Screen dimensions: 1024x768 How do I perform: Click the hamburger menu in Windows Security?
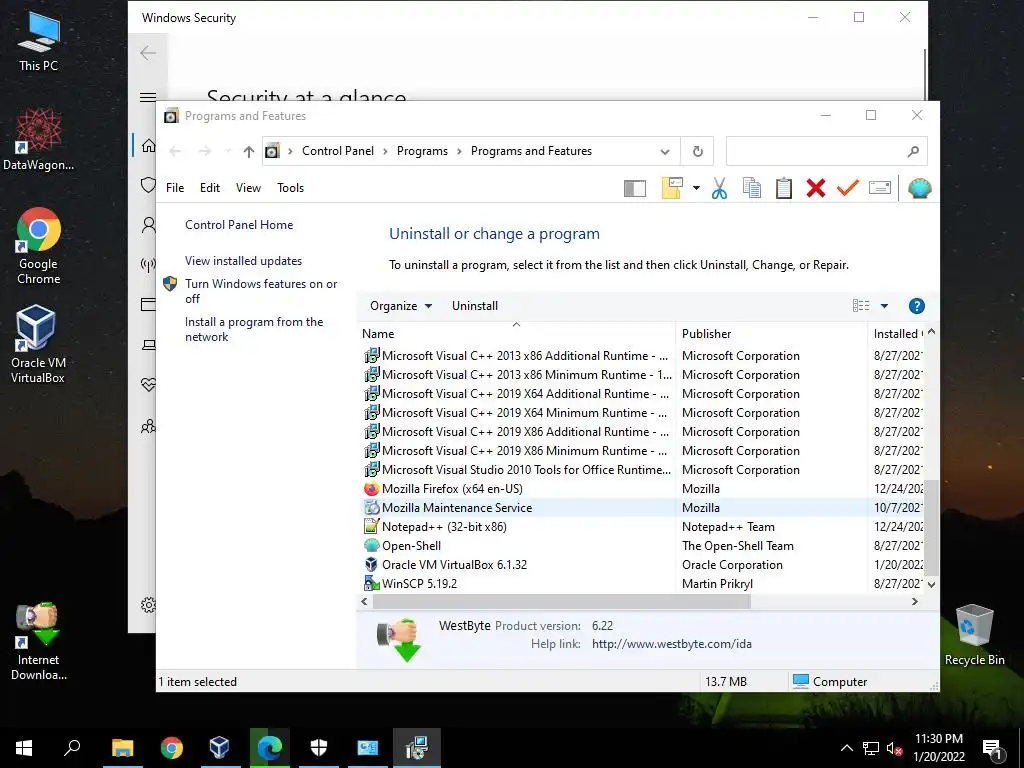point(148,97)
